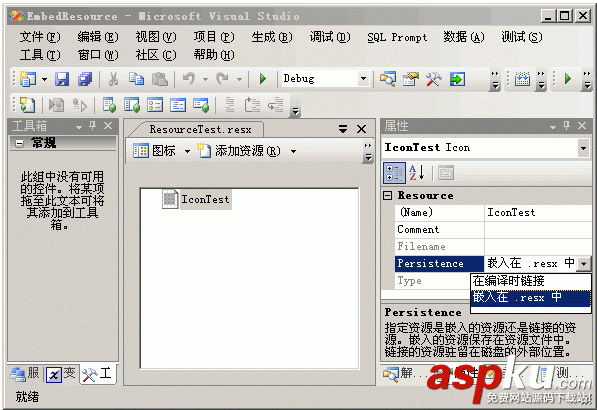Screen dimensions: 597x410
Task: Sort properties alphabetically
Action: (417, 173)
